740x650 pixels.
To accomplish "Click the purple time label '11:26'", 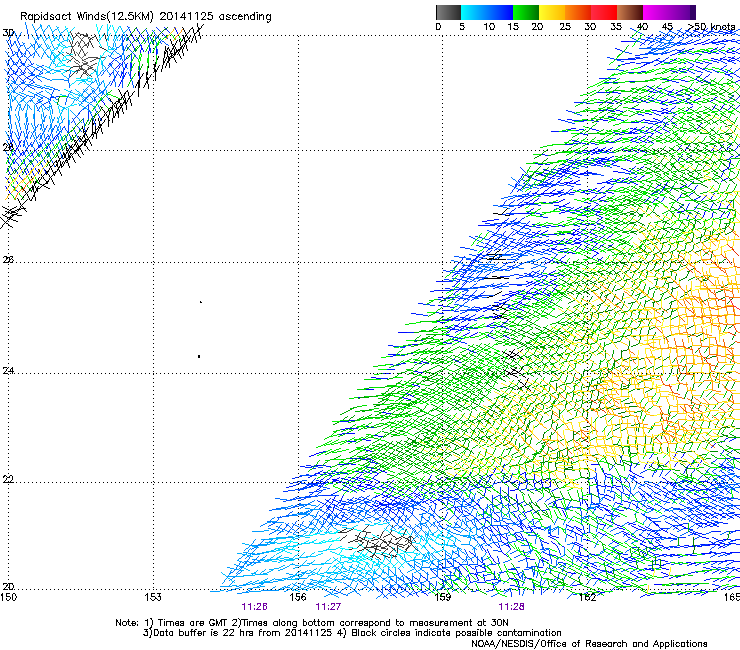I will [254, 607].
